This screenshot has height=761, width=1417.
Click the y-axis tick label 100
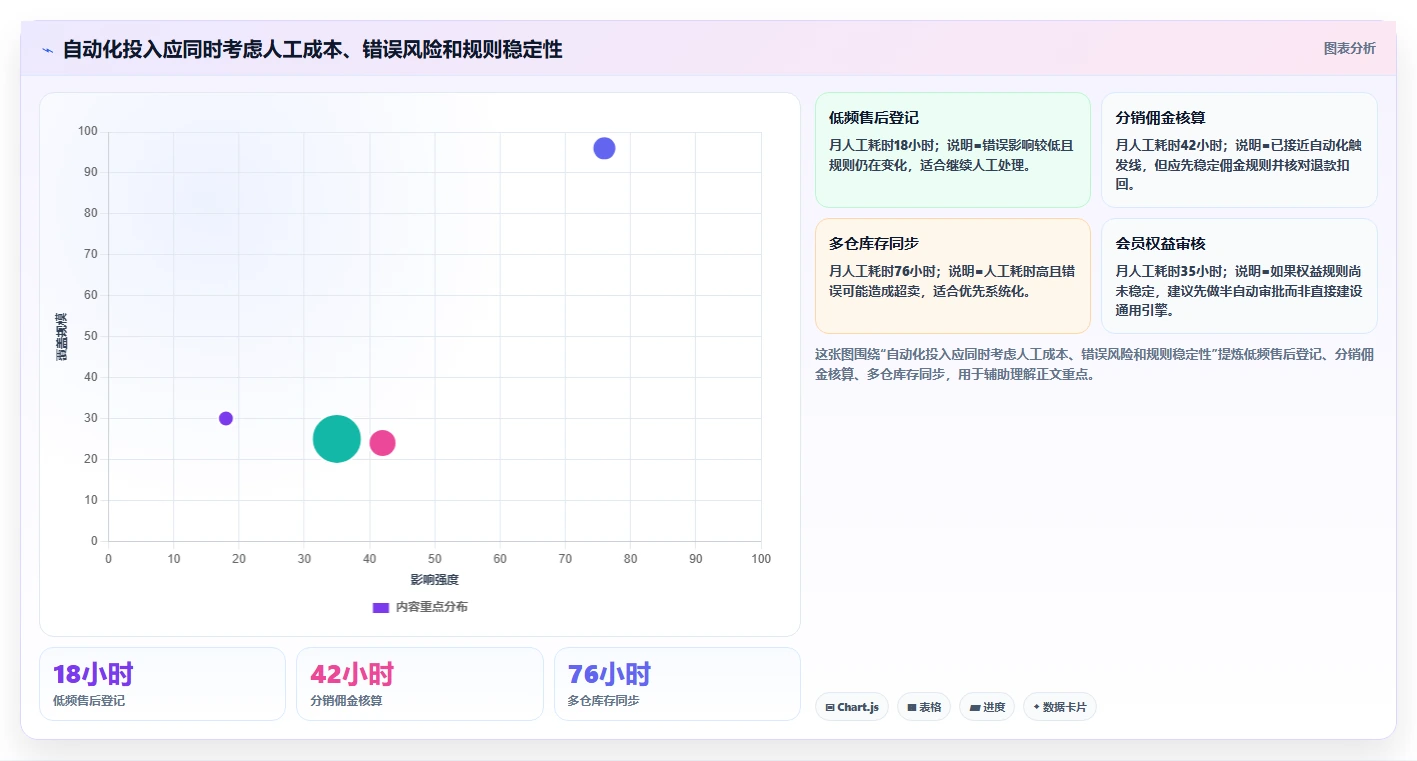click(88, 131)
